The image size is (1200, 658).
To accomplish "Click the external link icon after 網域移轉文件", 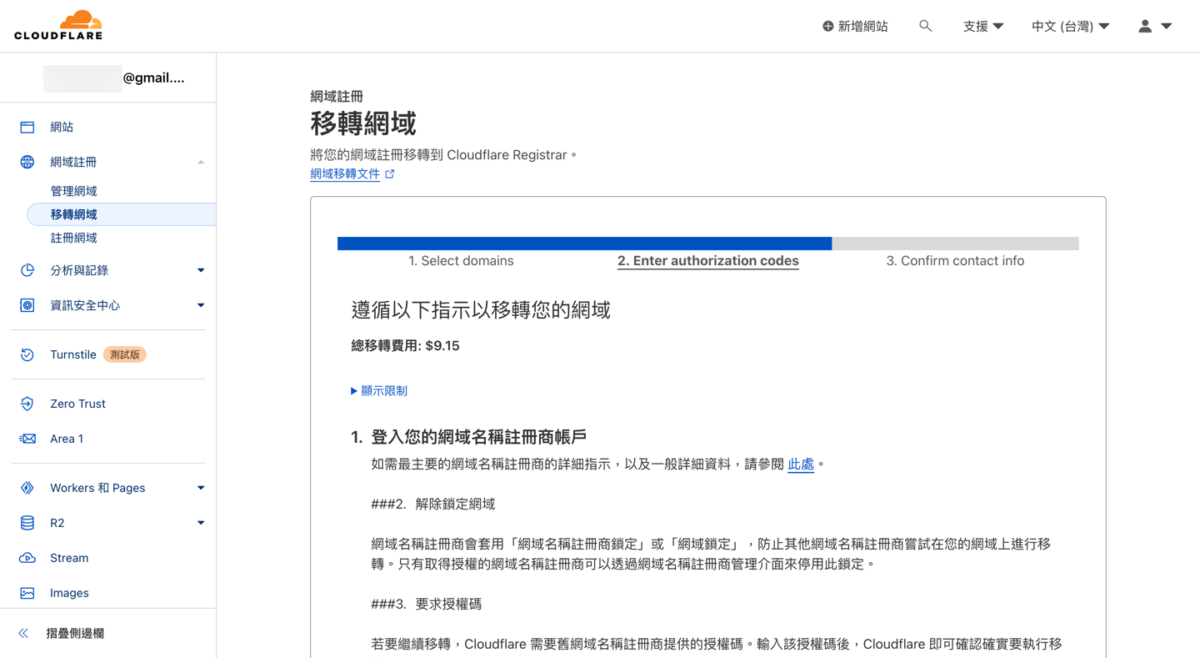I will point(390,174).
